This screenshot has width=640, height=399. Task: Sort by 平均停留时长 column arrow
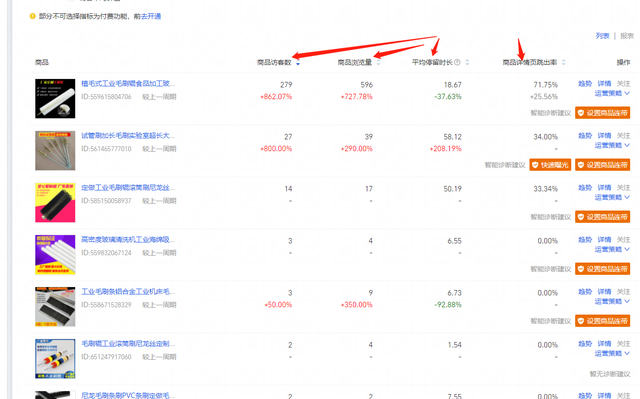click(x=467, y=62)
